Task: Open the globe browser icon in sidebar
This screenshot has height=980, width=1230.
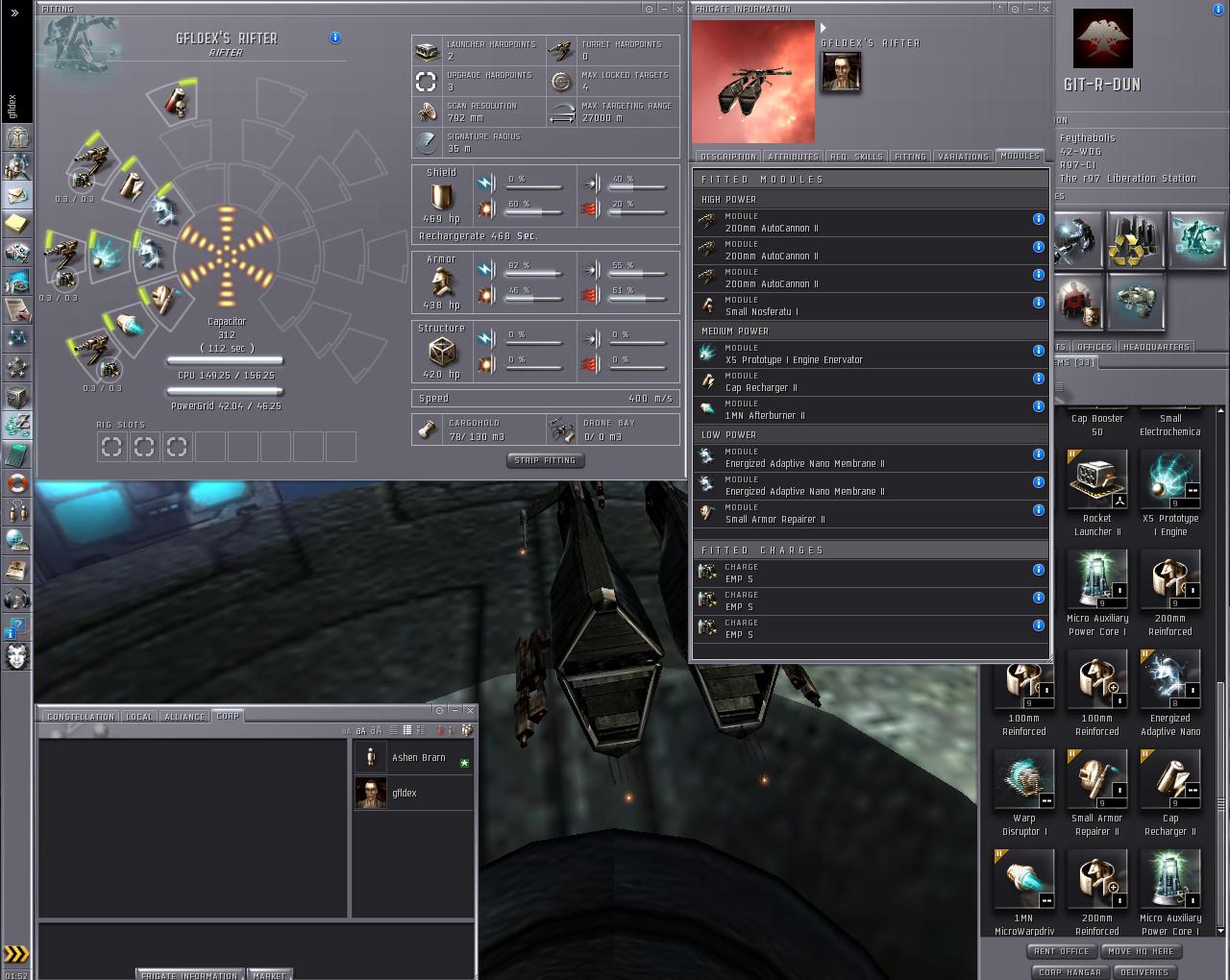Action: [x=16, y=540]
